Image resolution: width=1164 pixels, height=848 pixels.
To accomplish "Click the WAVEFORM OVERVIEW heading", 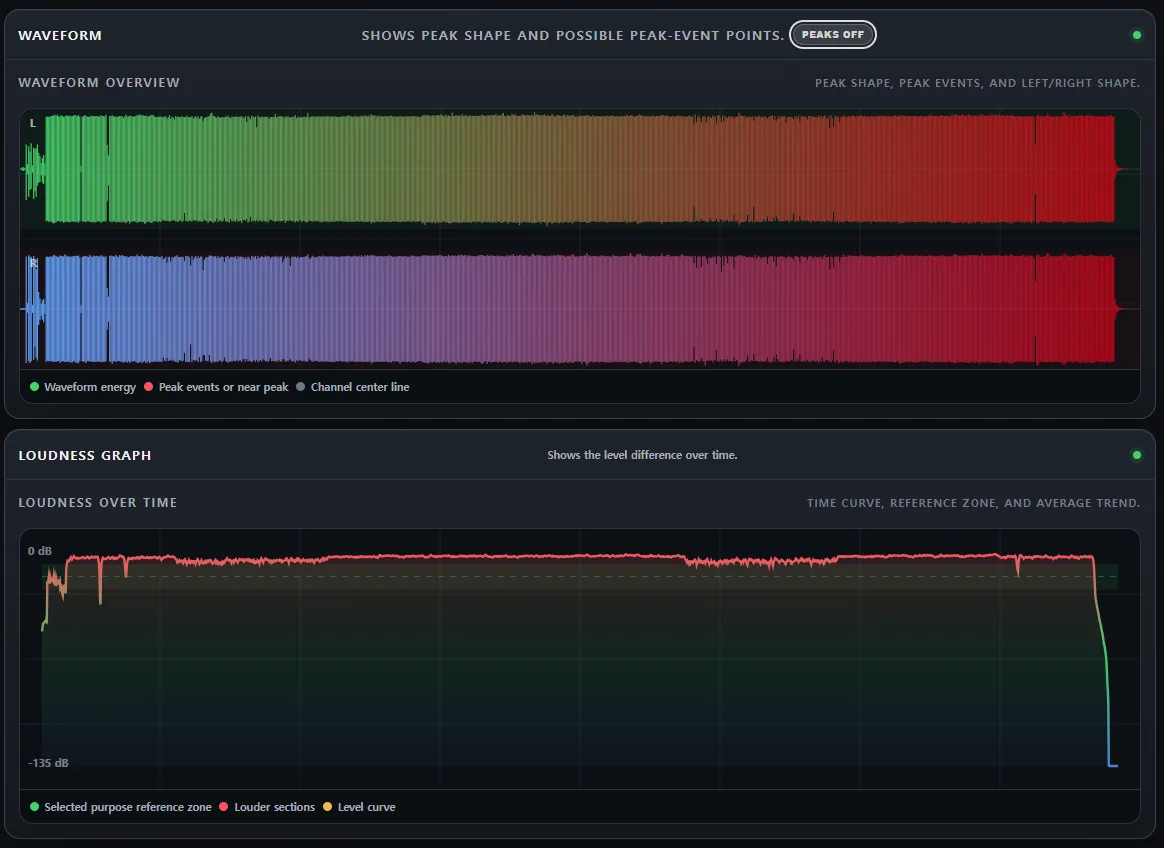I will [99, 82].
